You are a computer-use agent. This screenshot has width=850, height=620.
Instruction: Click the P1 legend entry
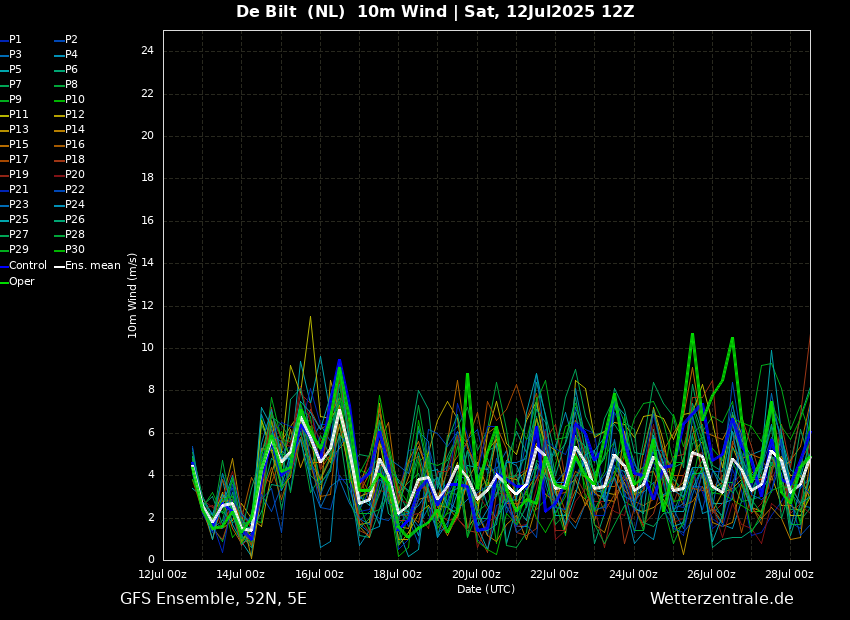15,40
